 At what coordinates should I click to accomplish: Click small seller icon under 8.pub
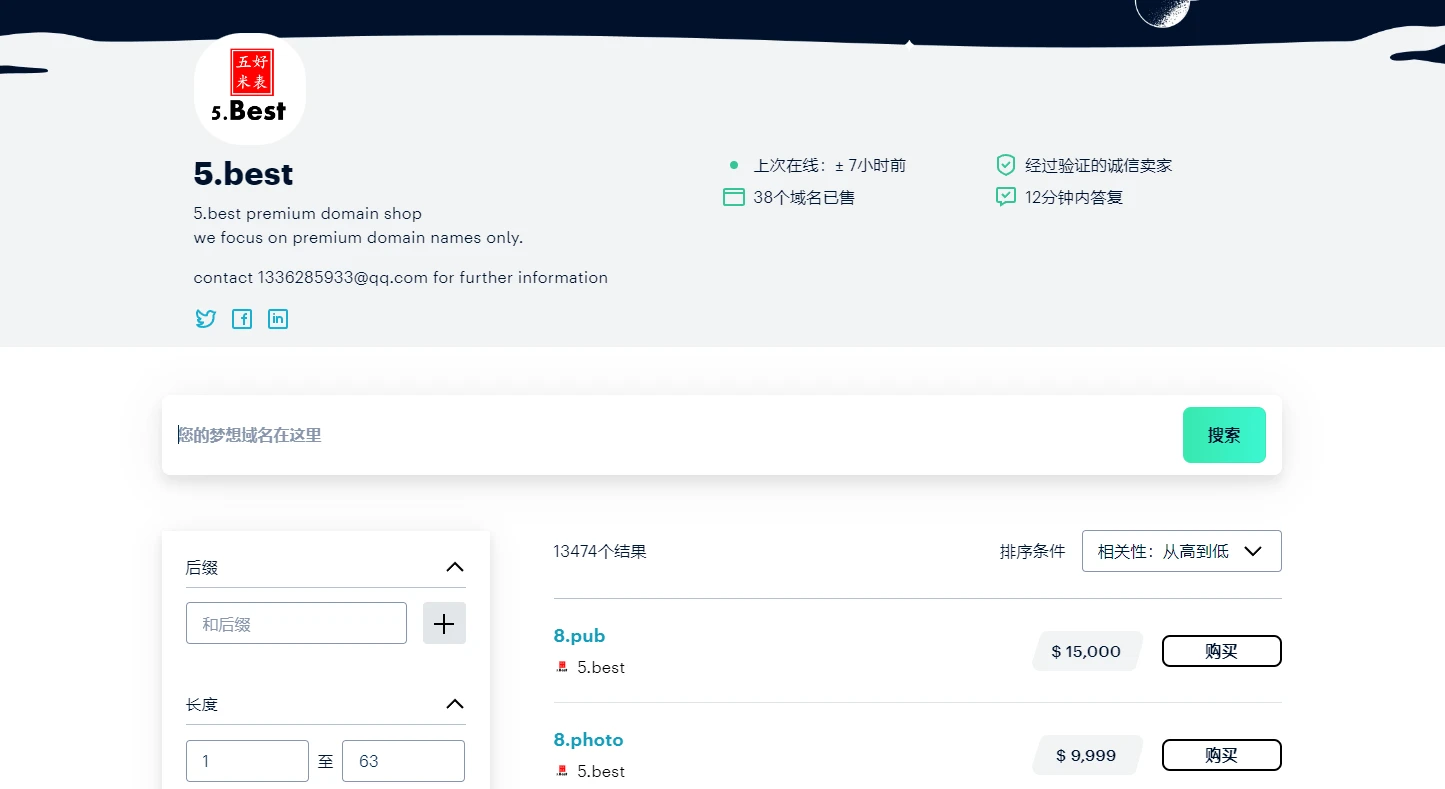[562, 667]
